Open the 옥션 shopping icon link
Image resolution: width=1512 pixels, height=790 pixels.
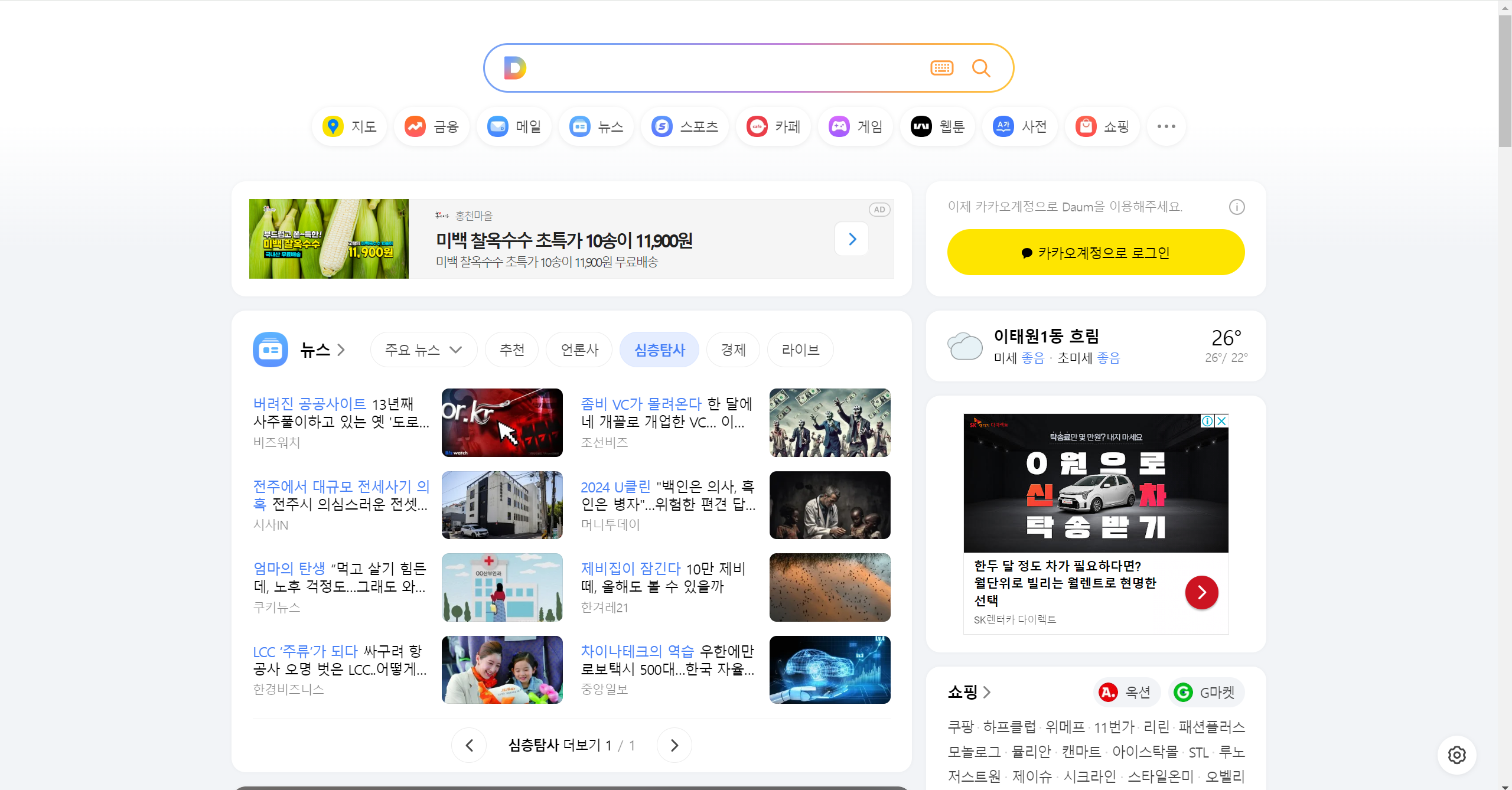(1126, 692)
